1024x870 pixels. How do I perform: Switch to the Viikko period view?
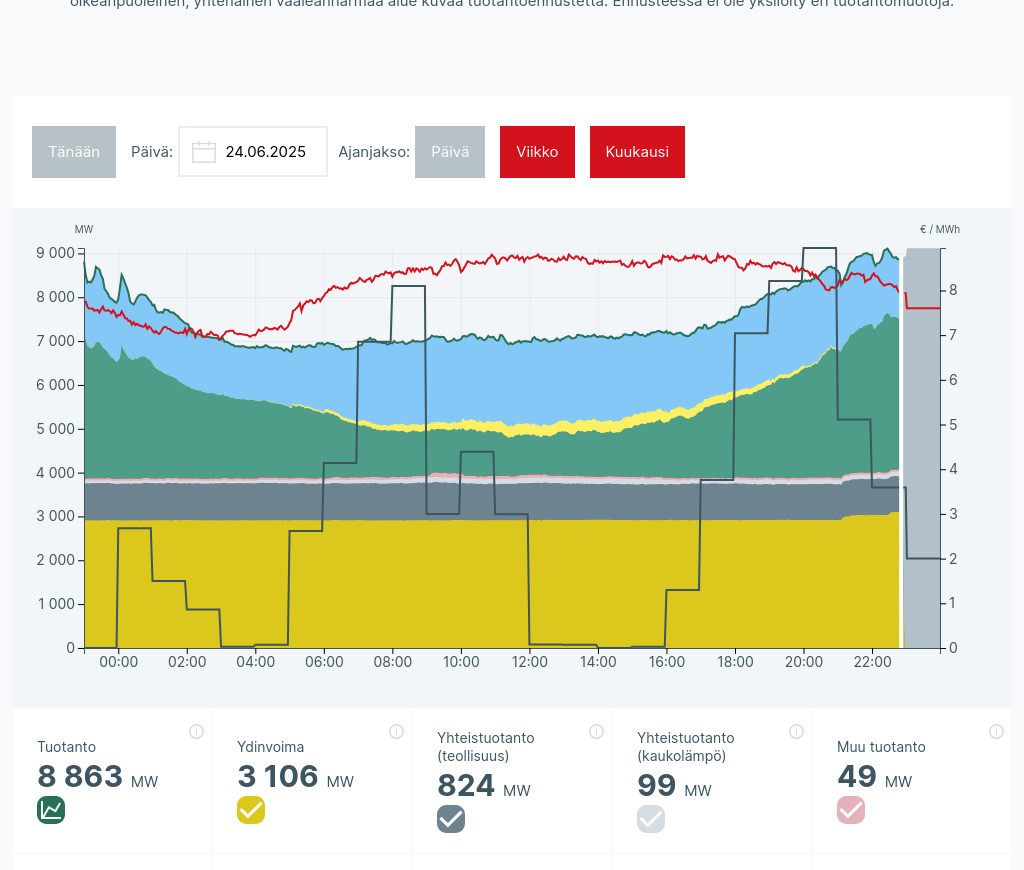[x=537, y=152]
